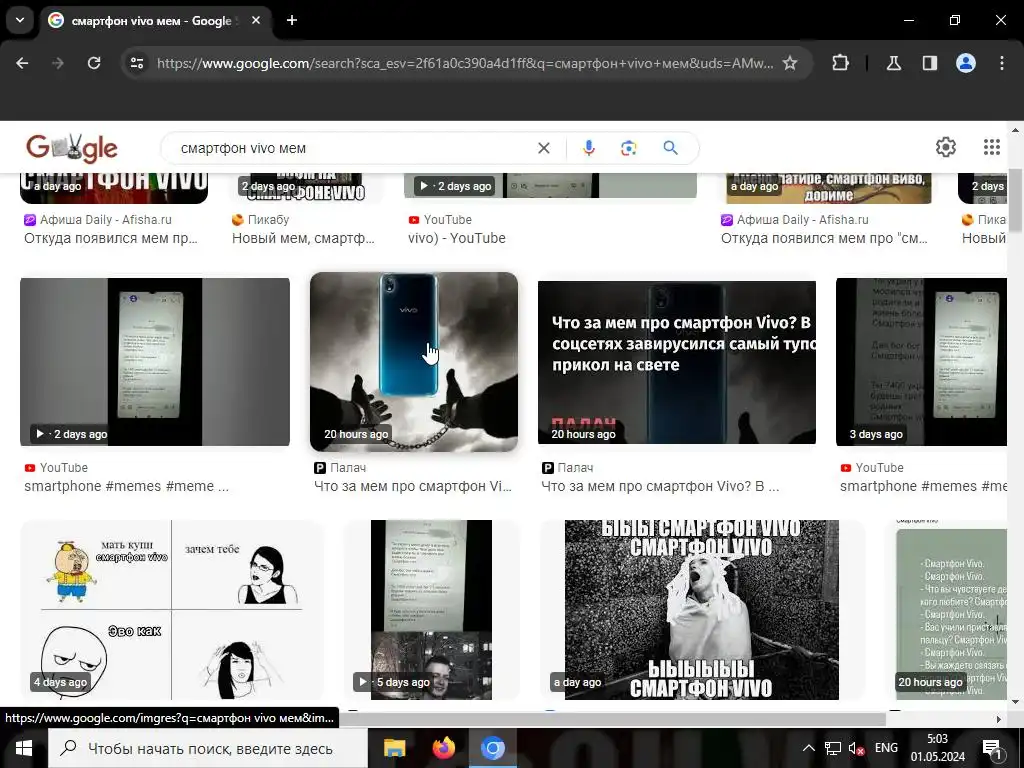Open site information settings icon
The image size is (1024, 768).
pos(137,63)
